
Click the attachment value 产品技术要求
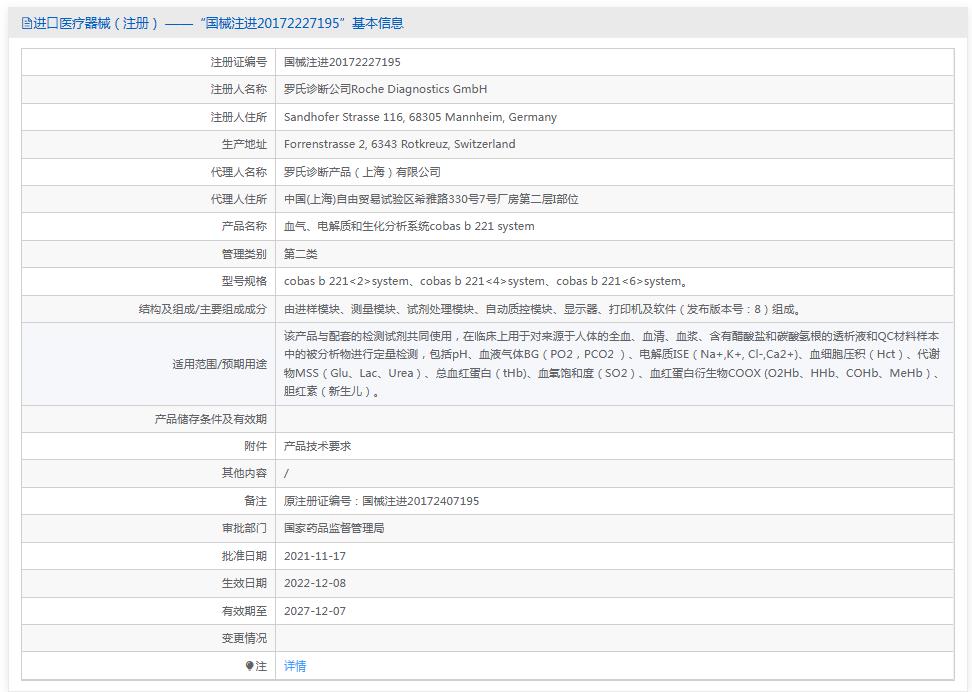[x=317, y=446]
